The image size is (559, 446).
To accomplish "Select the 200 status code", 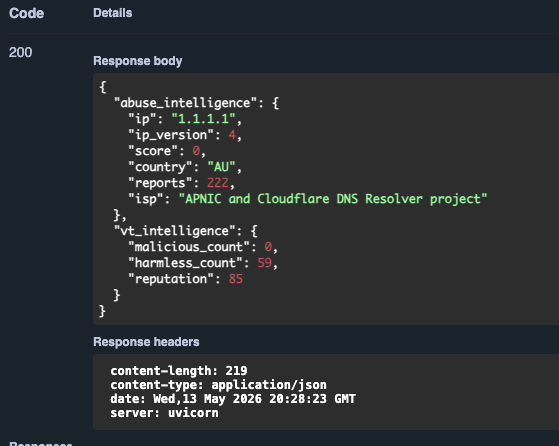I will (20, 52).
